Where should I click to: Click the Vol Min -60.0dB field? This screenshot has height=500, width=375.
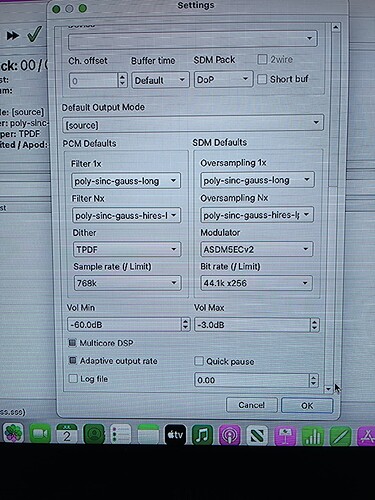click(124, 324)
